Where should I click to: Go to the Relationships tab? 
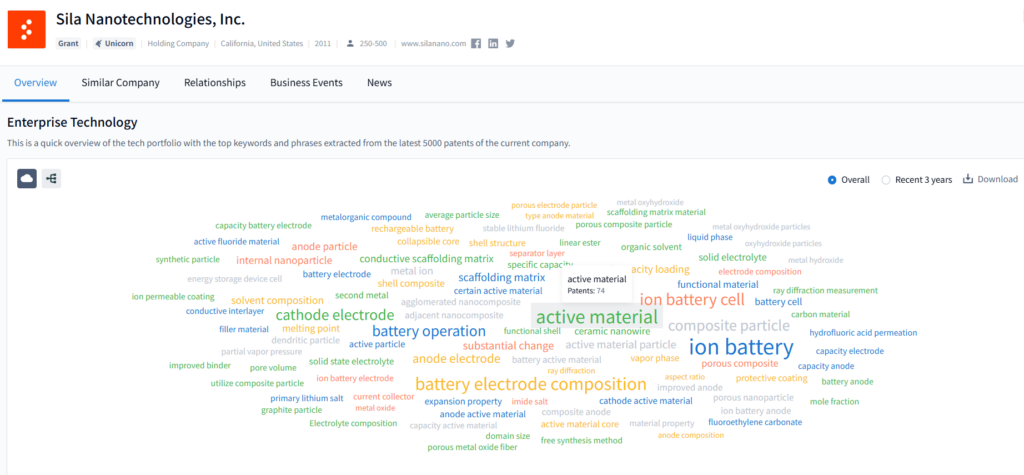point(214,83)
